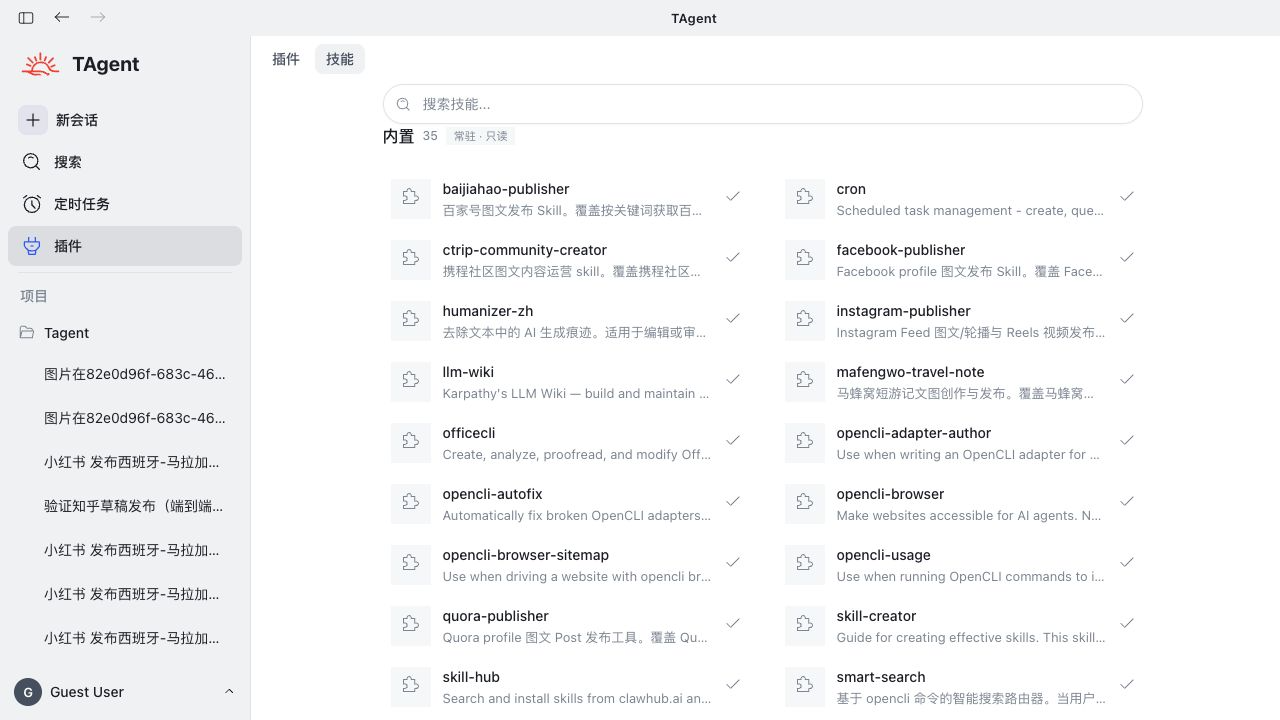Click the 常驻 · 只读 badge
Image resolution: width=1280 pixels, height=720 pixels.
click(x=480, y=136)
